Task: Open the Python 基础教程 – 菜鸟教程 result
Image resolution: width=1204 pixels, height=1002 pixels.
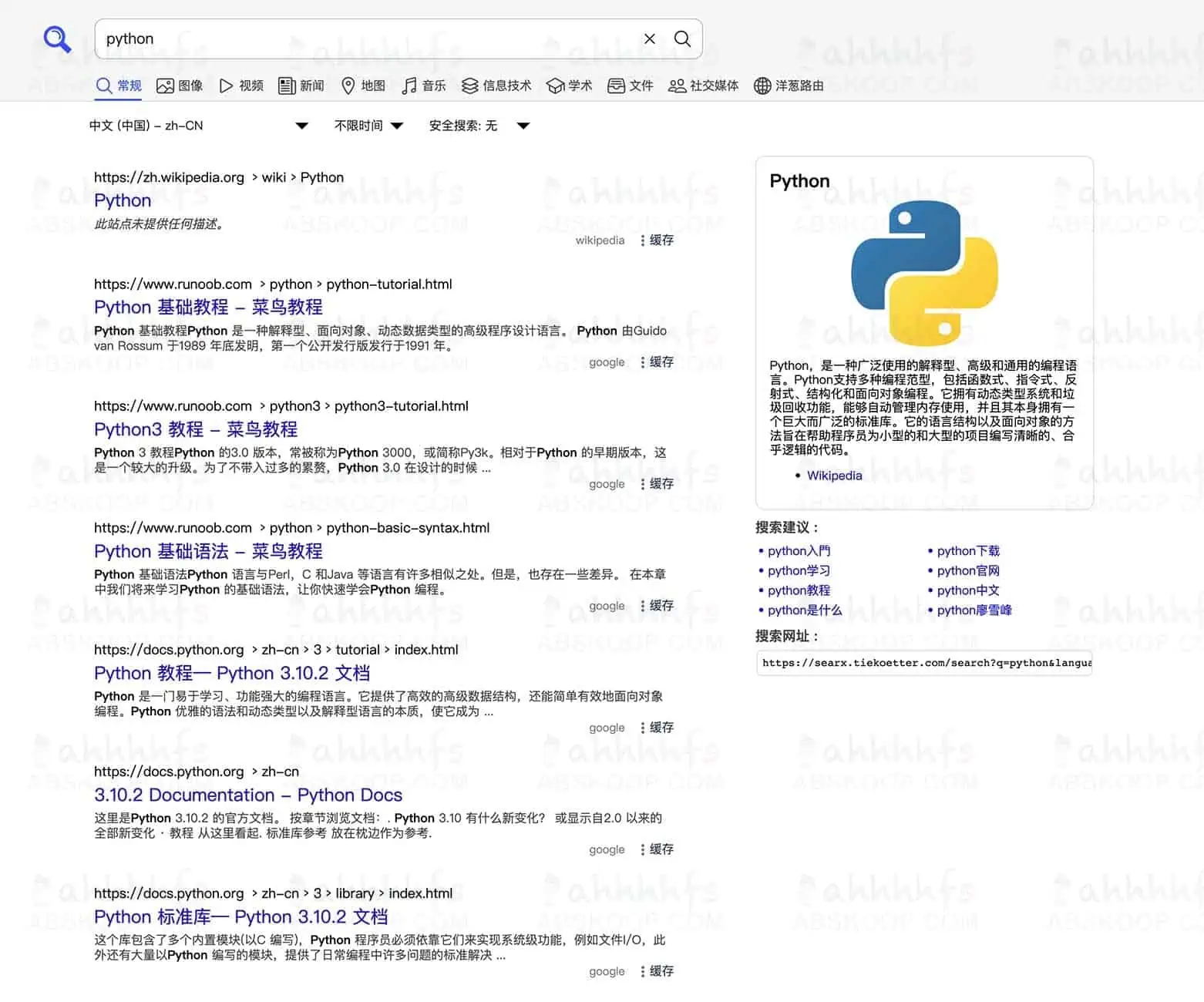Action: (x=208, y=307)
